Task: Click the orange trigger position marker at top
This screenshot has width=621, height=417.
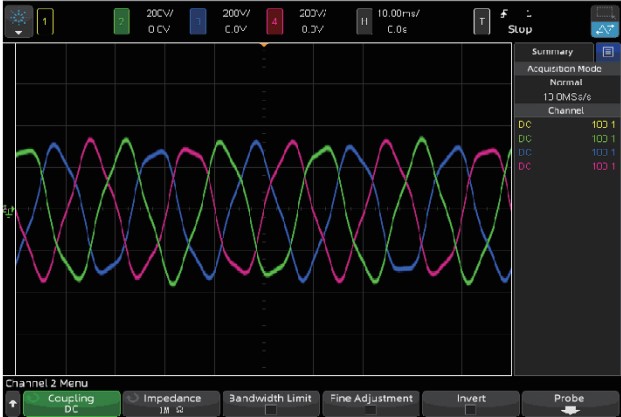Action: (263, 46)
